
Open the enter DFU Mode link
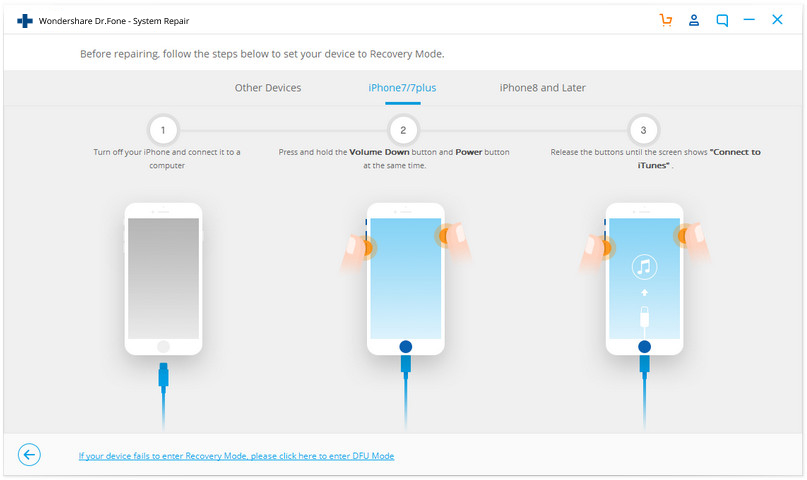click(x=236, y=456)
